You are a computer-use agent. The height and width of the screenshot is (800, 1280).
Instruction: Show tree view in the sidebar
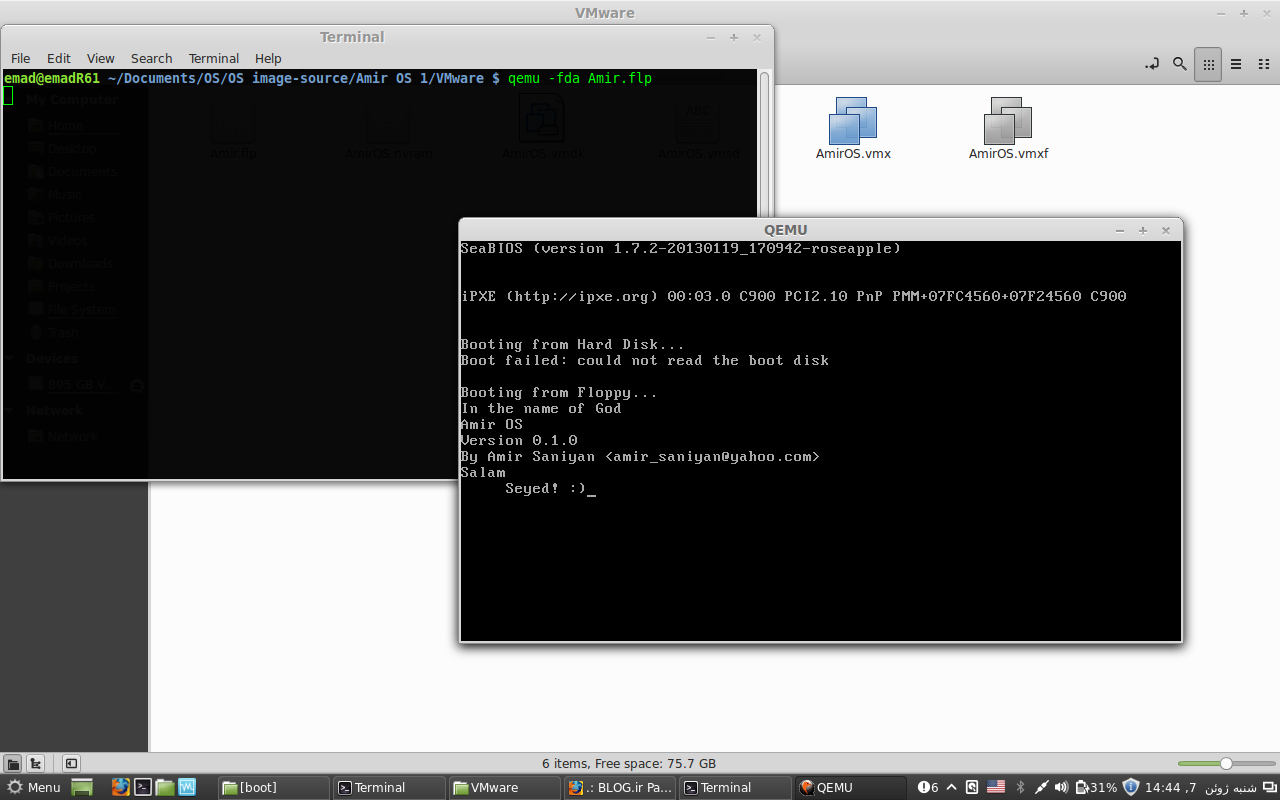pyautogui.click(x=35, y=763)
